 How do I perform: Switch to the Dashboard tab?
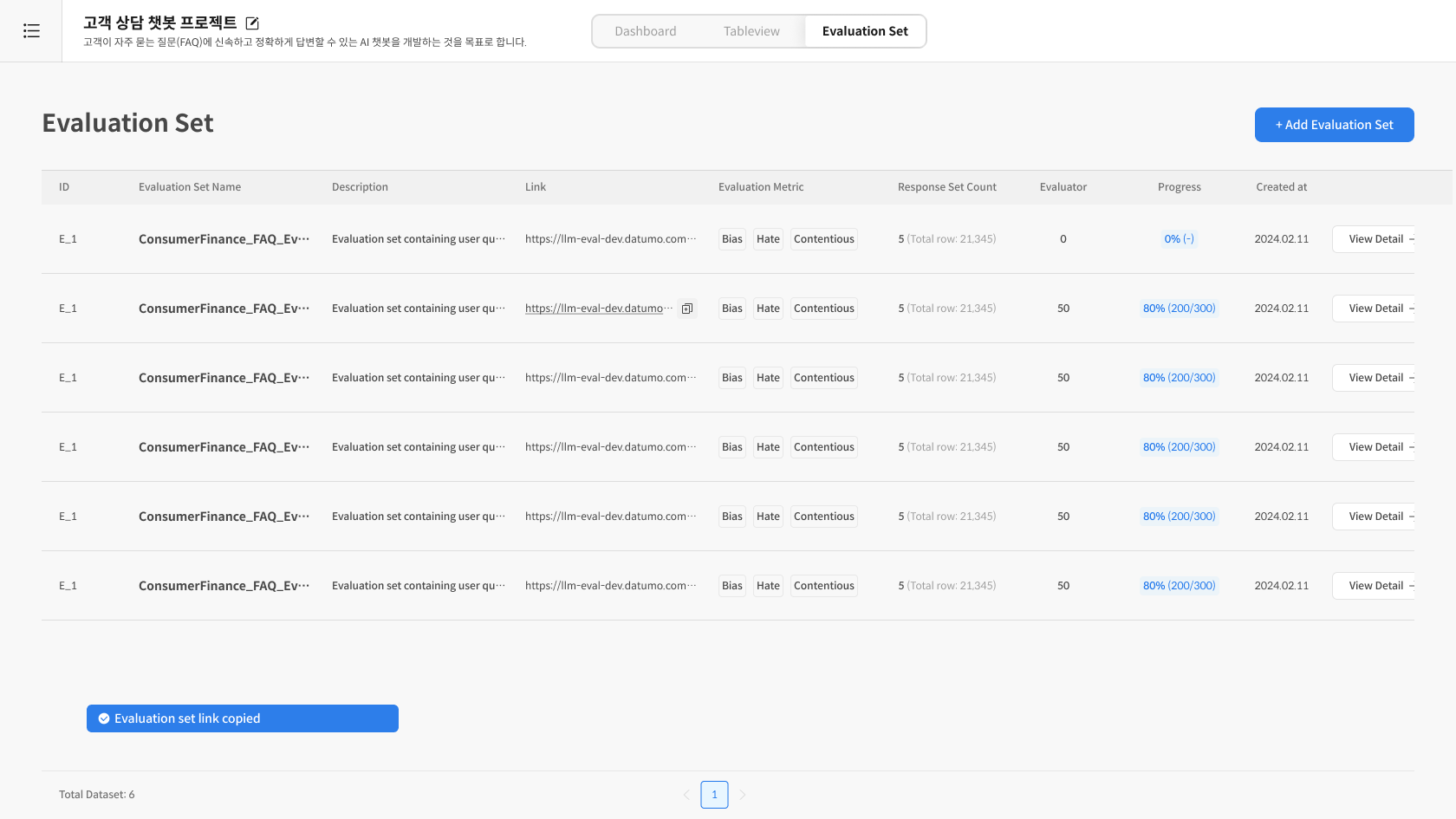pyautogui.click(x=645, y=31)
